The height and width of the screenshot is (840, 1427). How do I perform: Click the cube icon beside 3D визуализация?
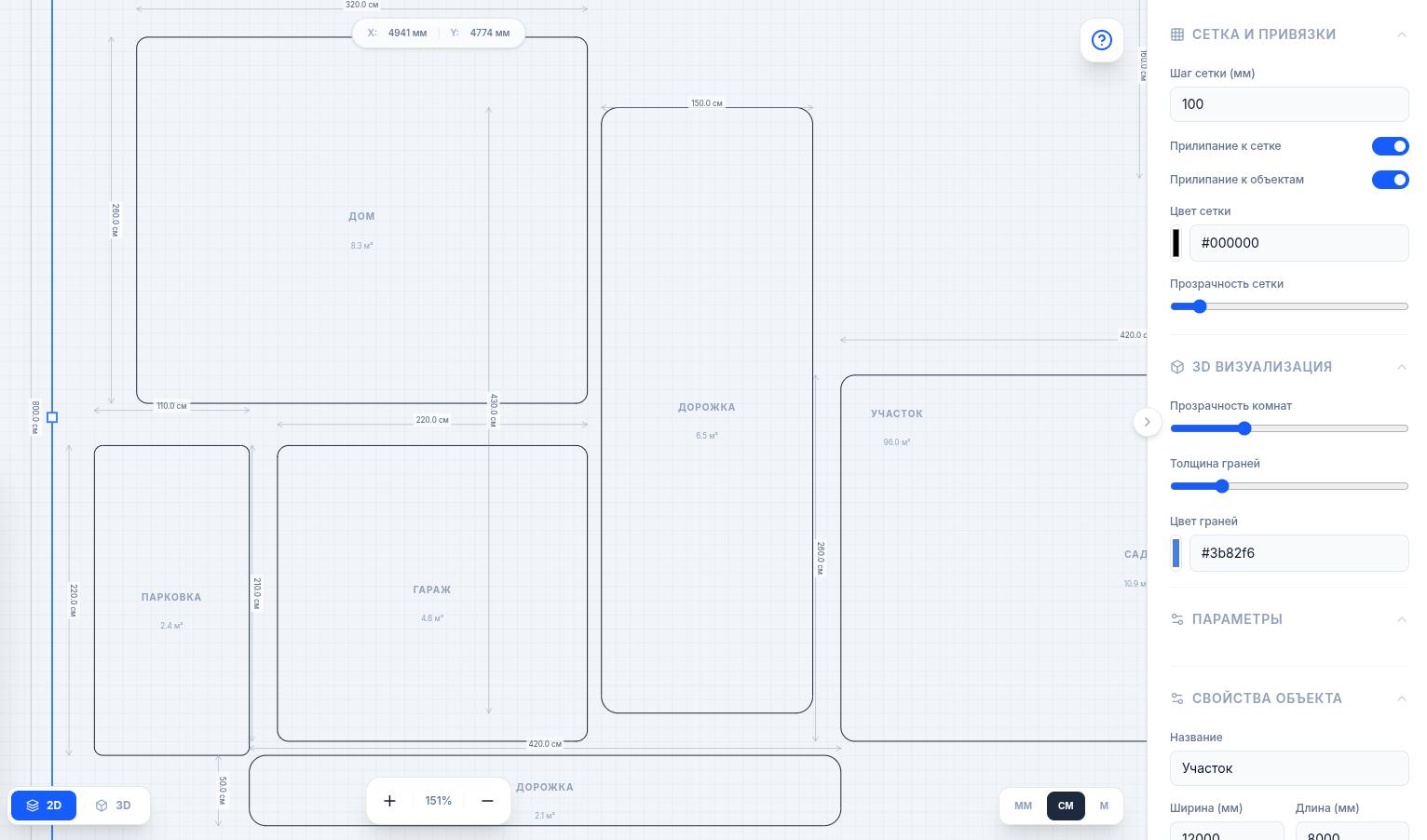coord(1177,367)
